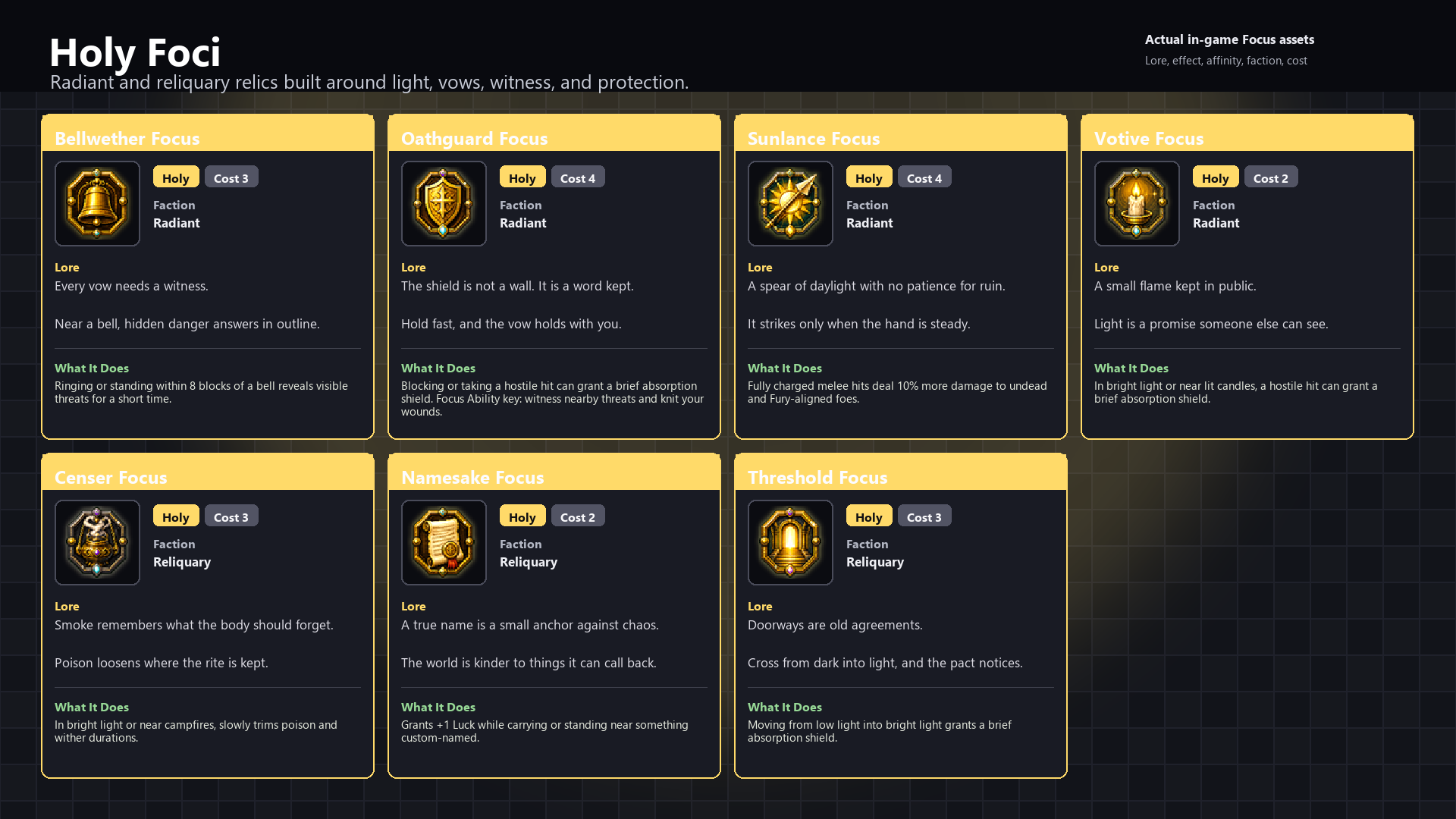Select the Oathguard Focus shield icon
Image resolution: width=1456 pixels, height=819 pixels.
444,203
